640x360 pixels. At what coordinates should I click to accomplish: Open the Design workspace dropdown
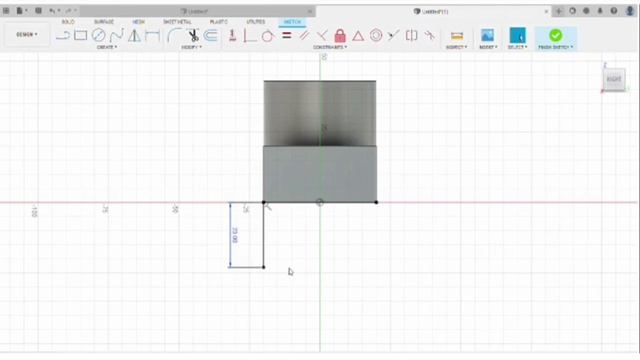pyautogui.click(x=27, y=35)
